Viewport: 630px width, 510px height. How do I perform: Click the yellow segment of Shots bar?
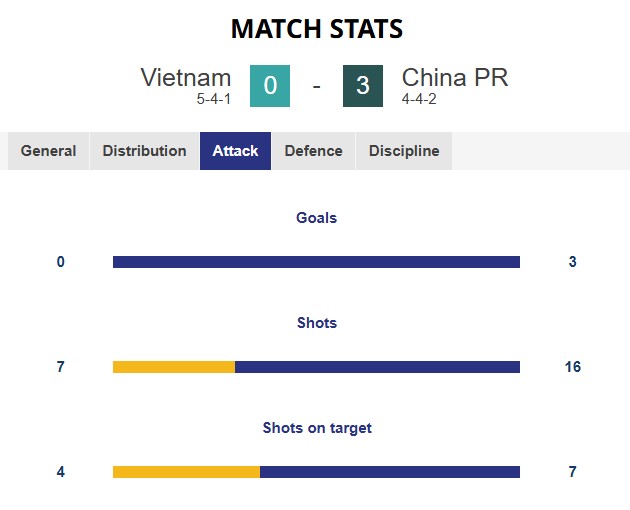(x=174, y=367)
